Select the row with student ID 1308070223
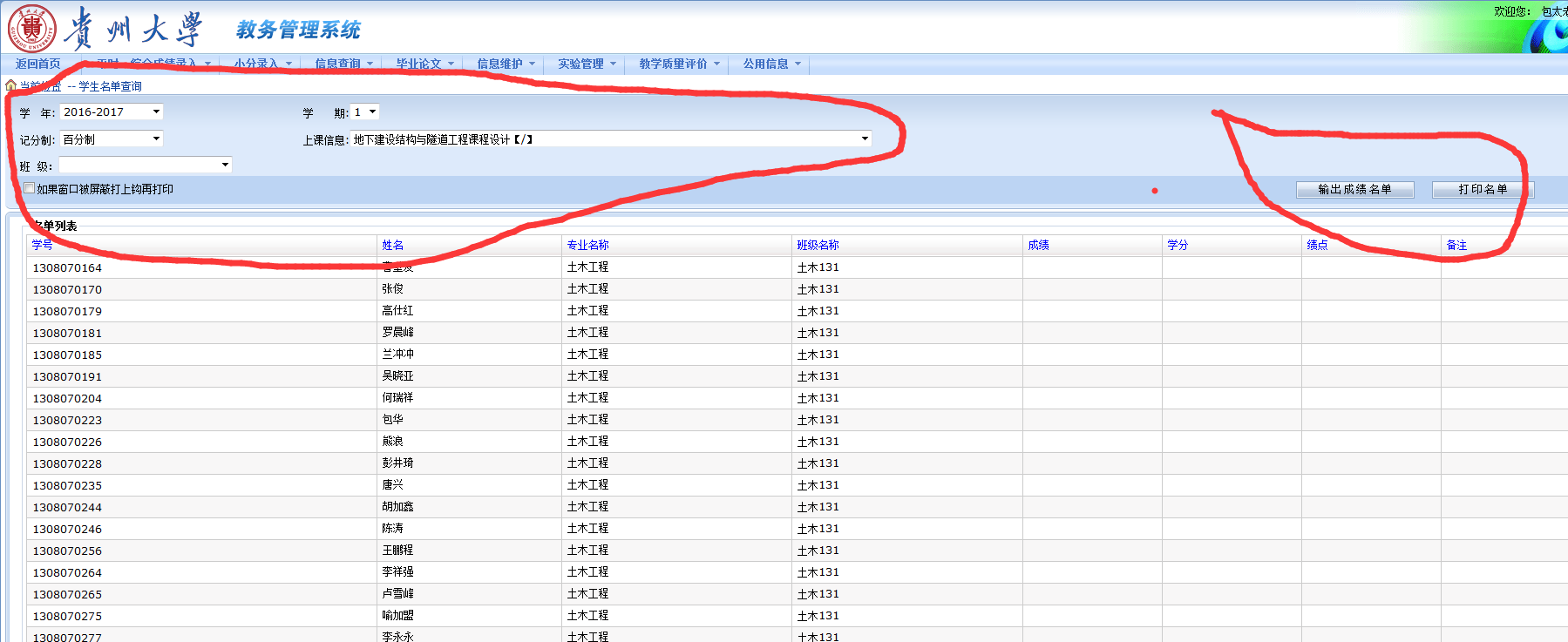The image size is (1568, 642). [67, 420]
